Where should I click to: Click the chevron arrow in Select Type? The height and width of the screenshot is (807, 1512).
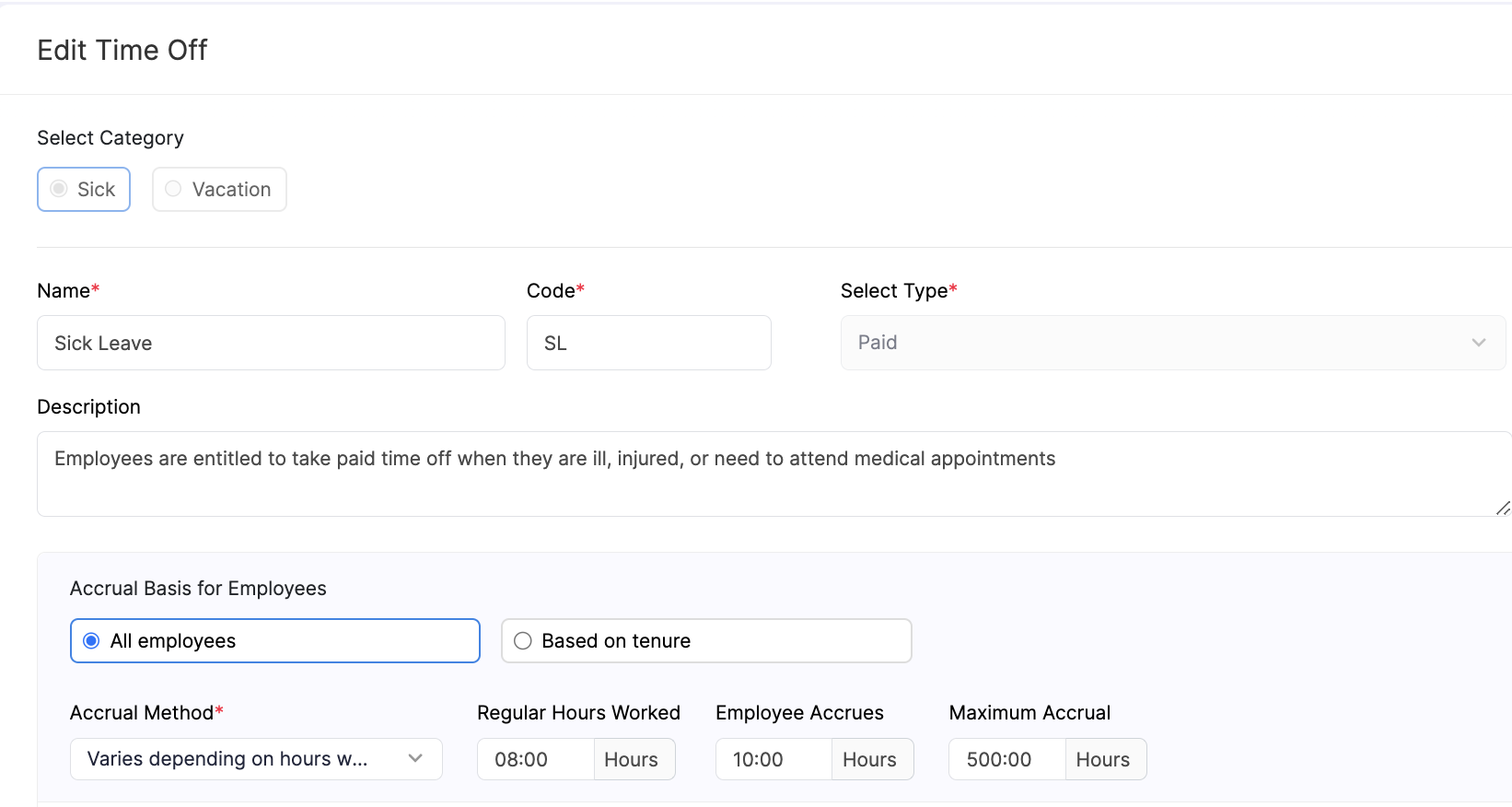1479,343
